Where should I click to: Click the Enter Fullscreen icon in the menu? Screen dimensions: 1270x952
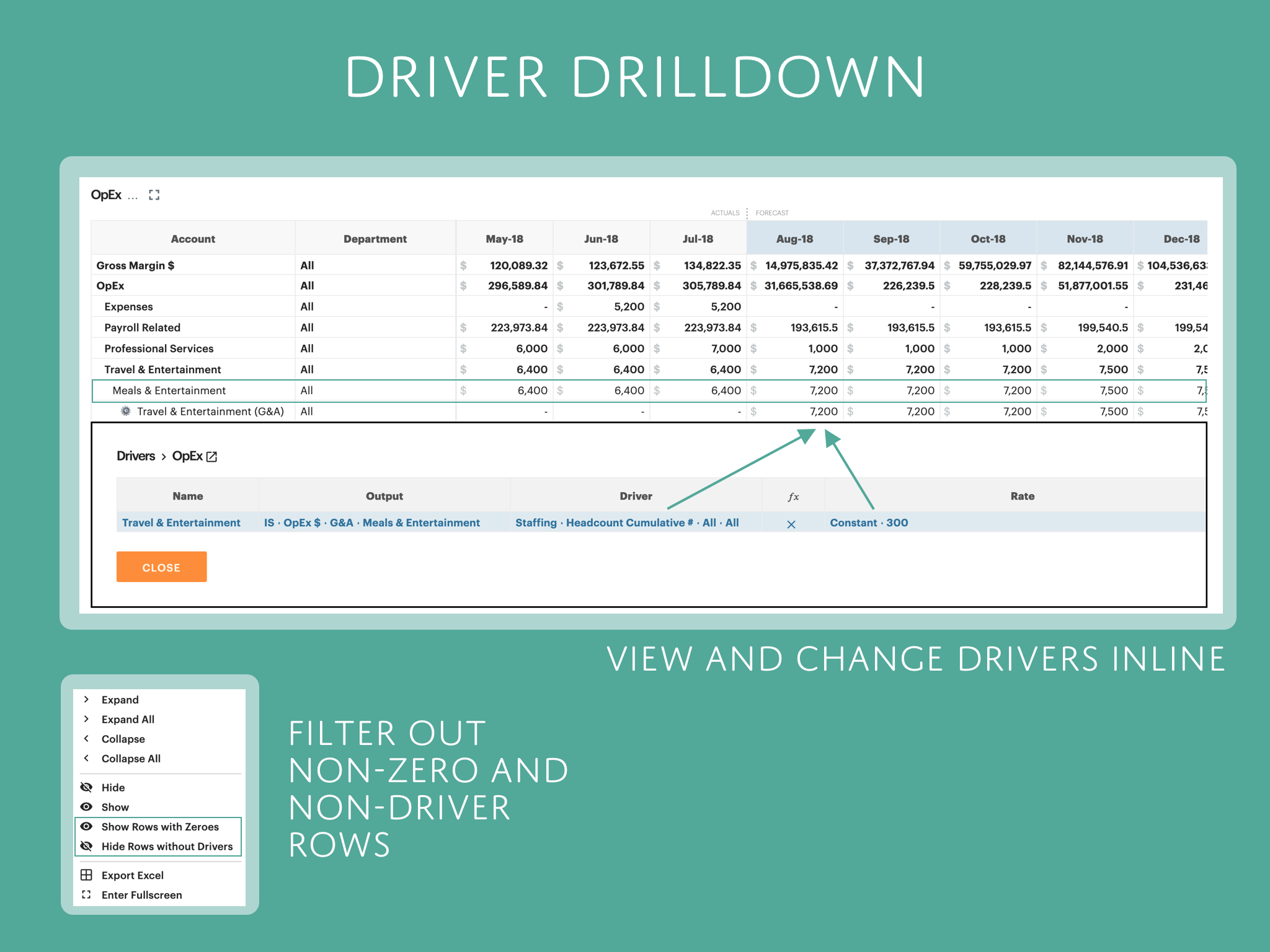point(87,895)
